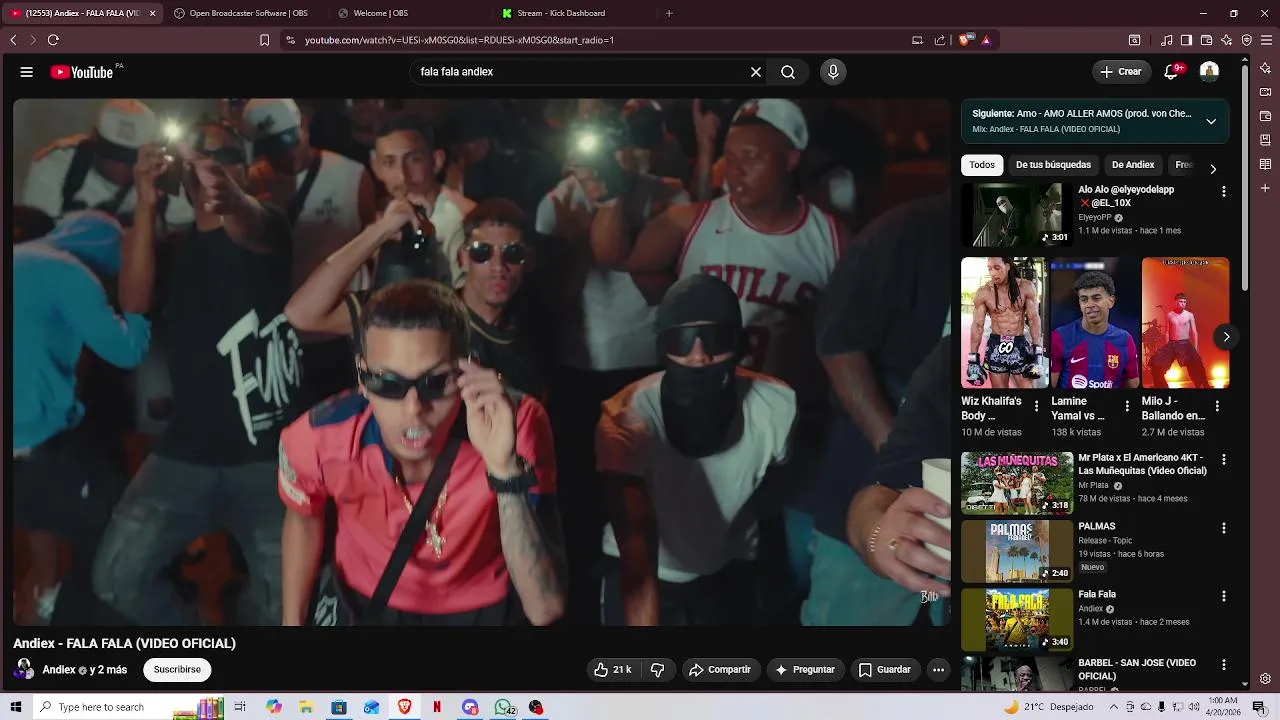The image size is (1280, 720).
Task: Open options for Wiz Khalifa short
Action: coord(1036,406)
